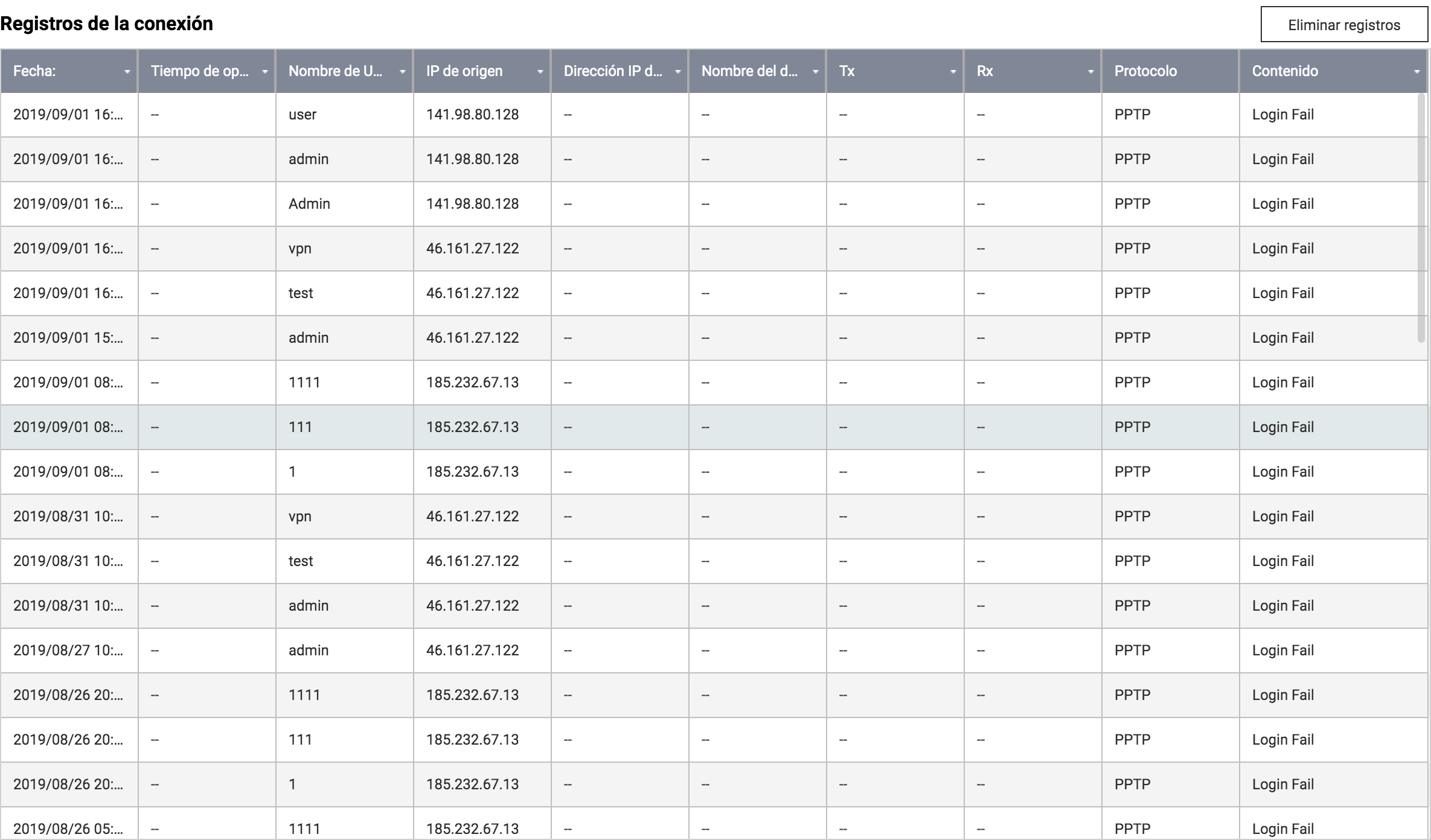Sort by the Fecha header label
The width and height of the screenshot is (1431, 840).
pos(34,71)
